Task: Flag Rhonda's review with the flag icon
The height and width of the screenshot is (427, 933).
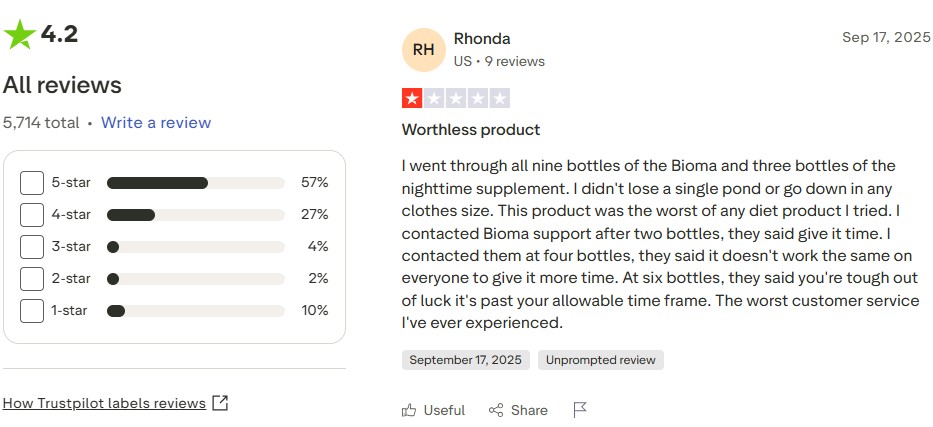Action: (580, 410)
